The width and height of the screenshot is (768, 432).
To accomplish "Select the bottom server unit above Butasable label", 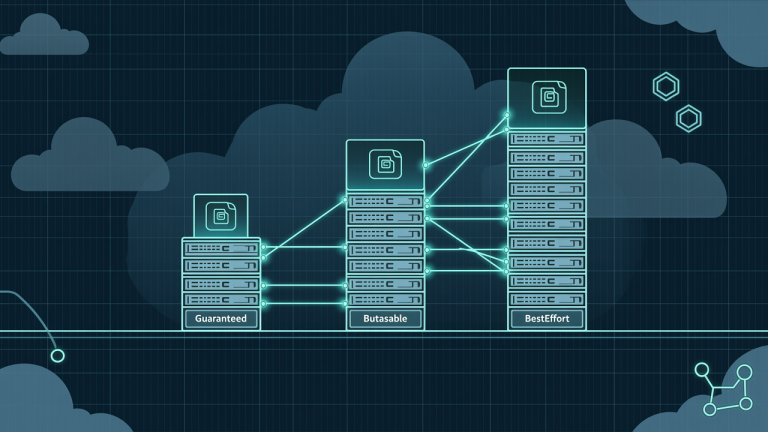I will point(385,299).
